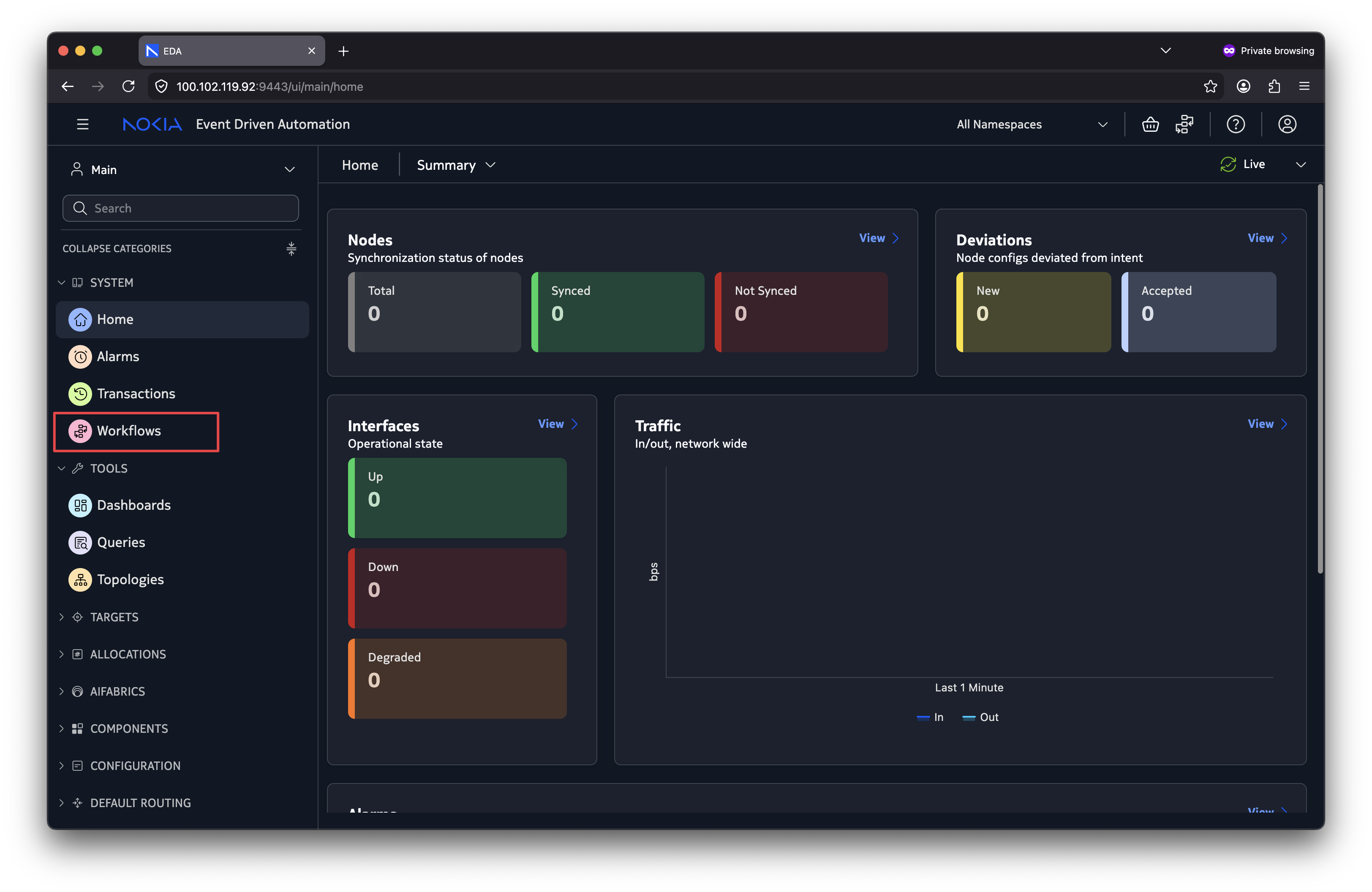Open the Firefox account icon in toolbar
1372x892 pixels.
pos(1244,87)
